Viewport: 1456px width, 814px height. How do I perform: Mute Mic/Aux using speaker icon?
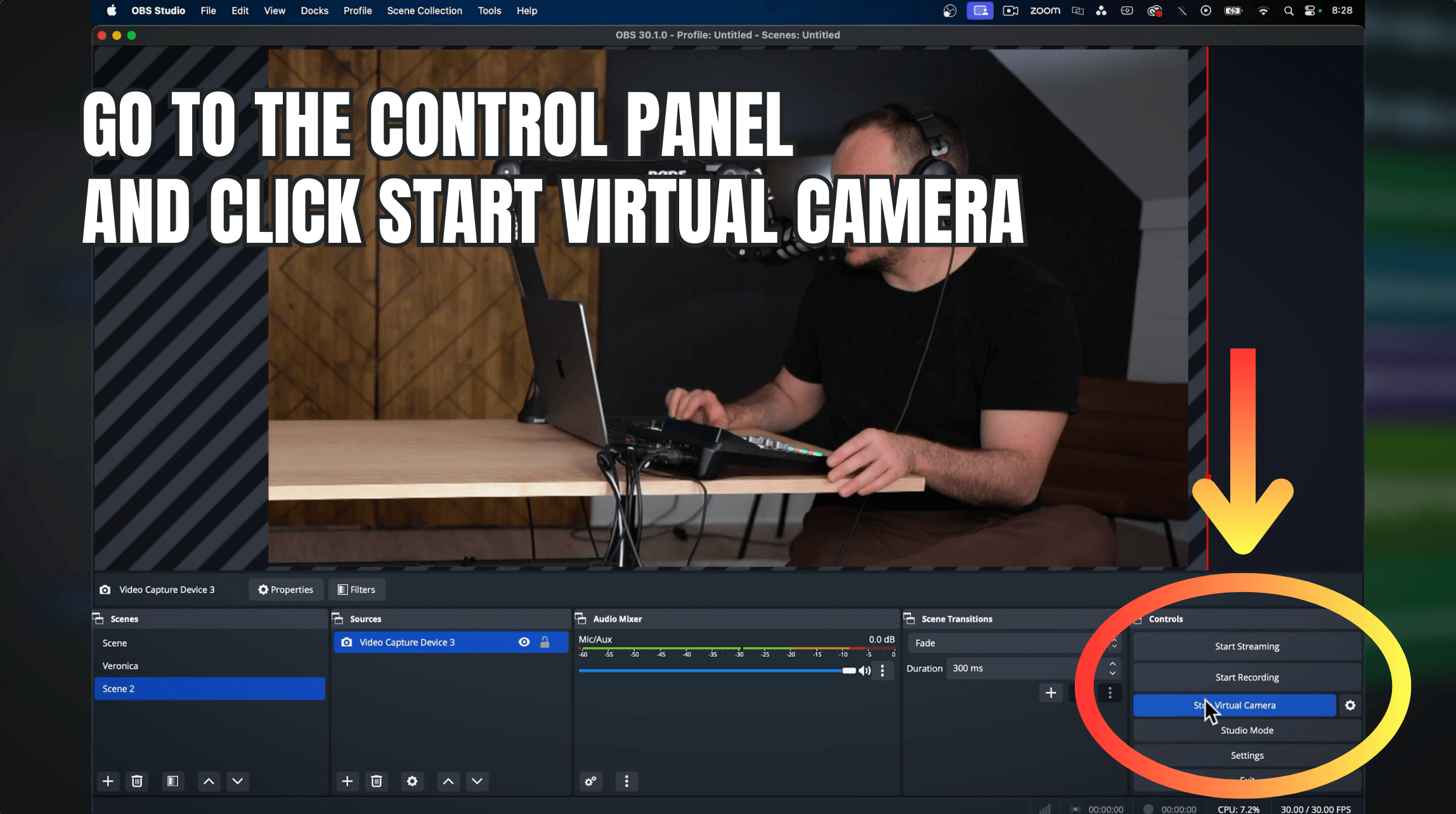(865, 671)
